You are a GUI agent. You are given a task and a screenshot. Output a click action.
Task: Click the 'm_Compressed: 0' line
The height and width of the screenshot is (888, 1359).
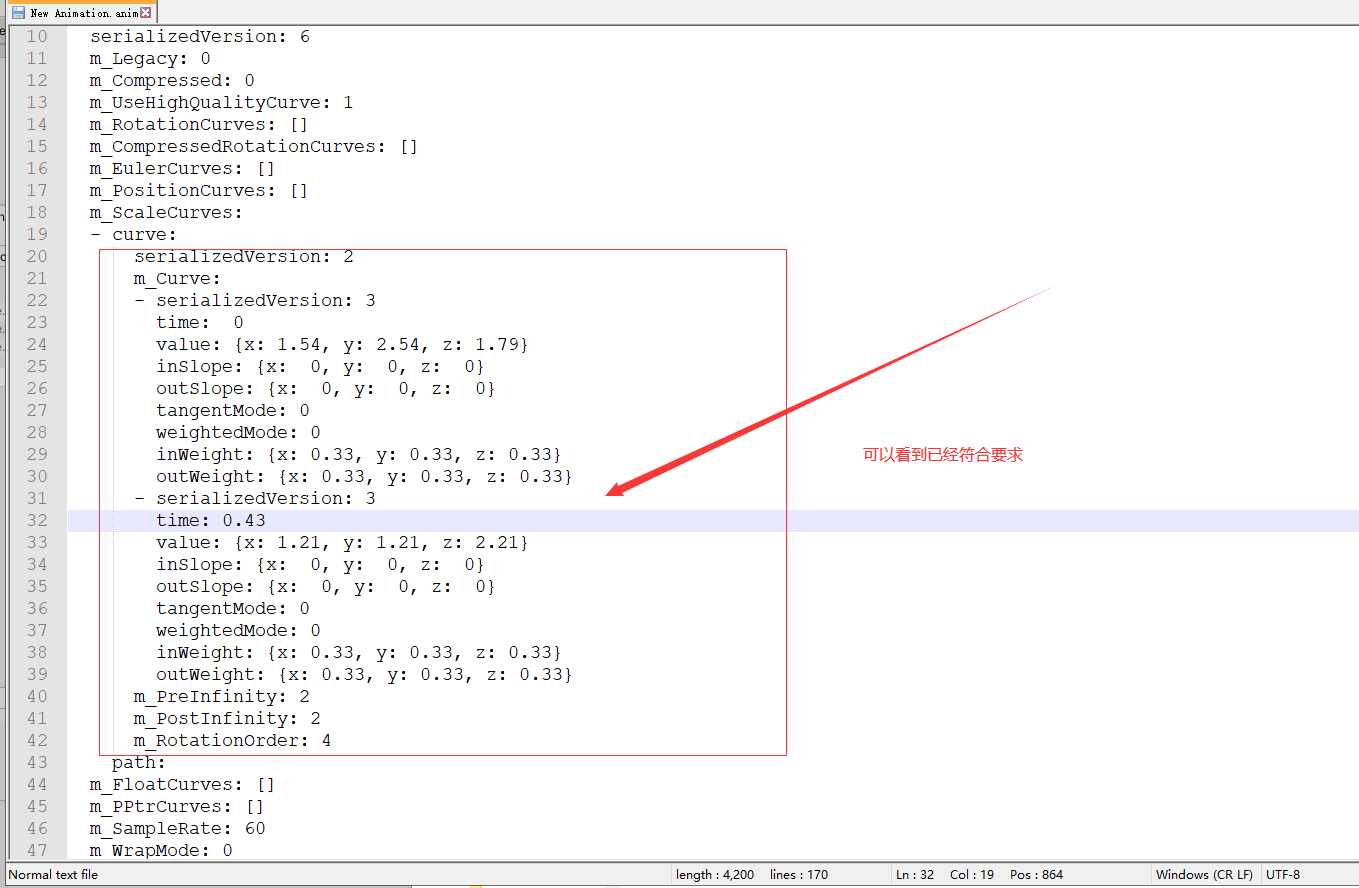pyautogui.click(x=172, y=80)
